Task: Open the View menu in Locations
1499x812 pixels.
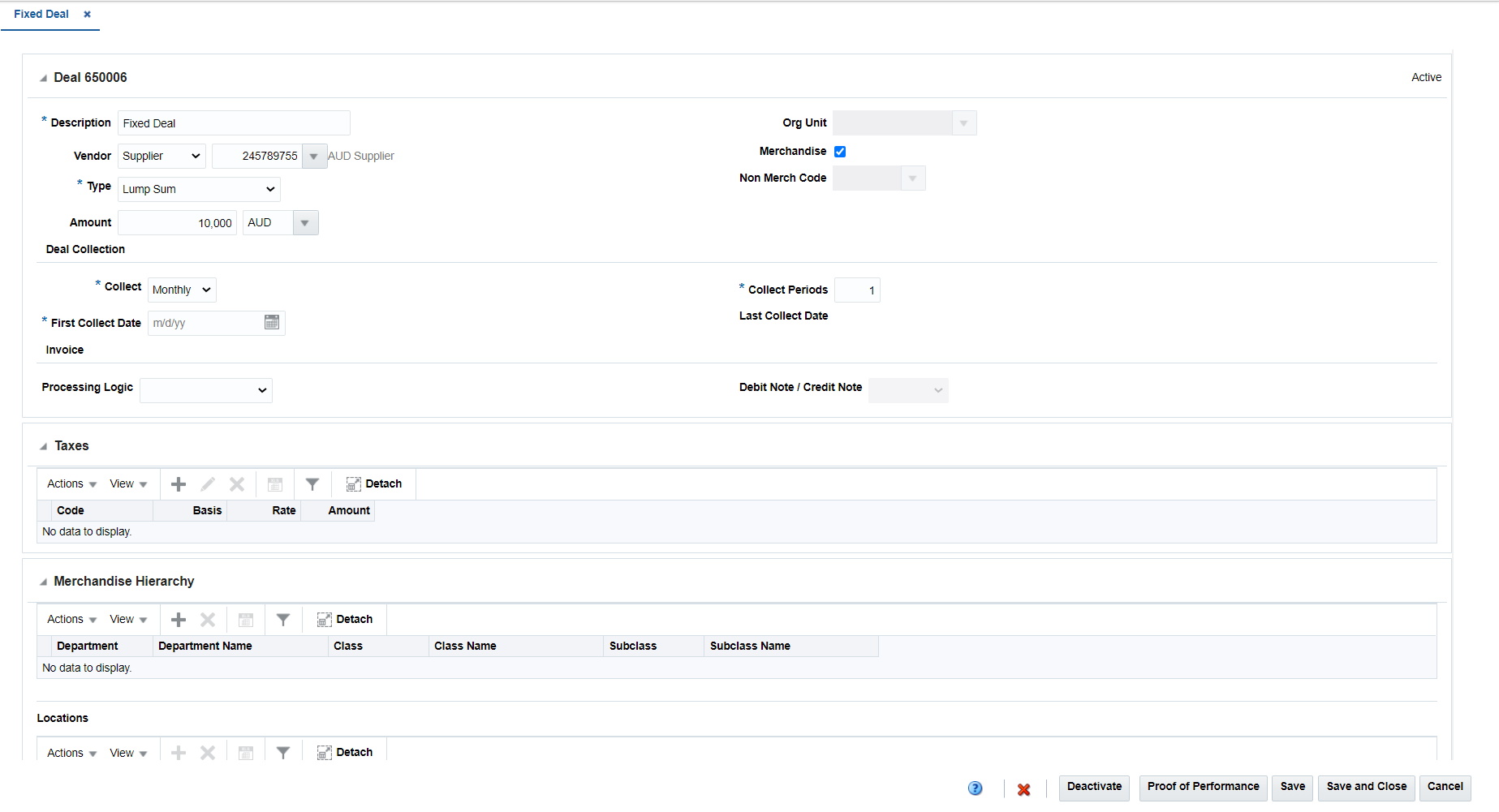Action: [128, 753]
